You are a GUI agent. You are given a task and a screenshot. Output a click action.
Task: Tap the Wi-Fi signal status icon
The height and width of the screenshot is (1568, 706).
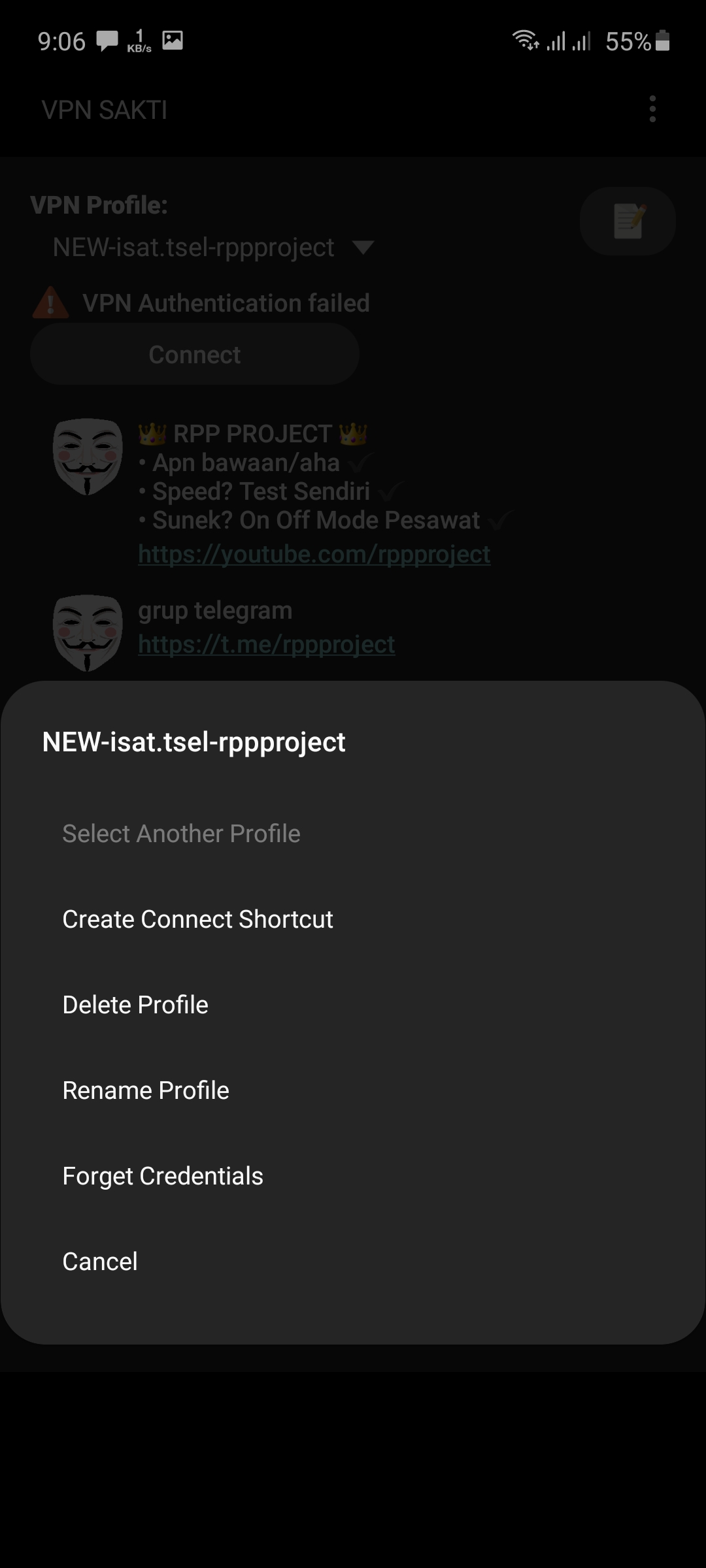click(x=525, y=41)
